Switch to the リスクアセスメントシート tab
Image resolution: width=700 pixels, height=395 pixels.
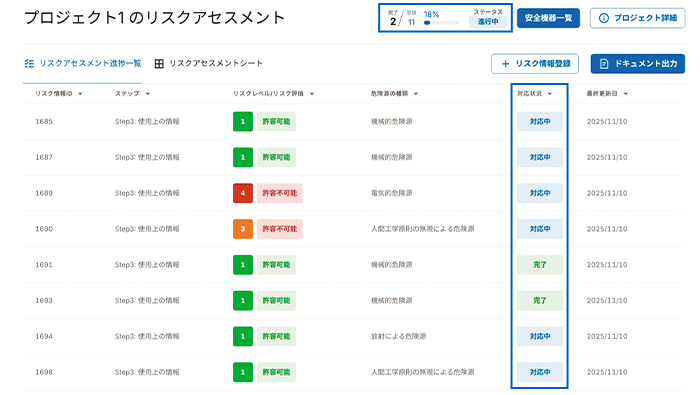click(x=208, y=63)
